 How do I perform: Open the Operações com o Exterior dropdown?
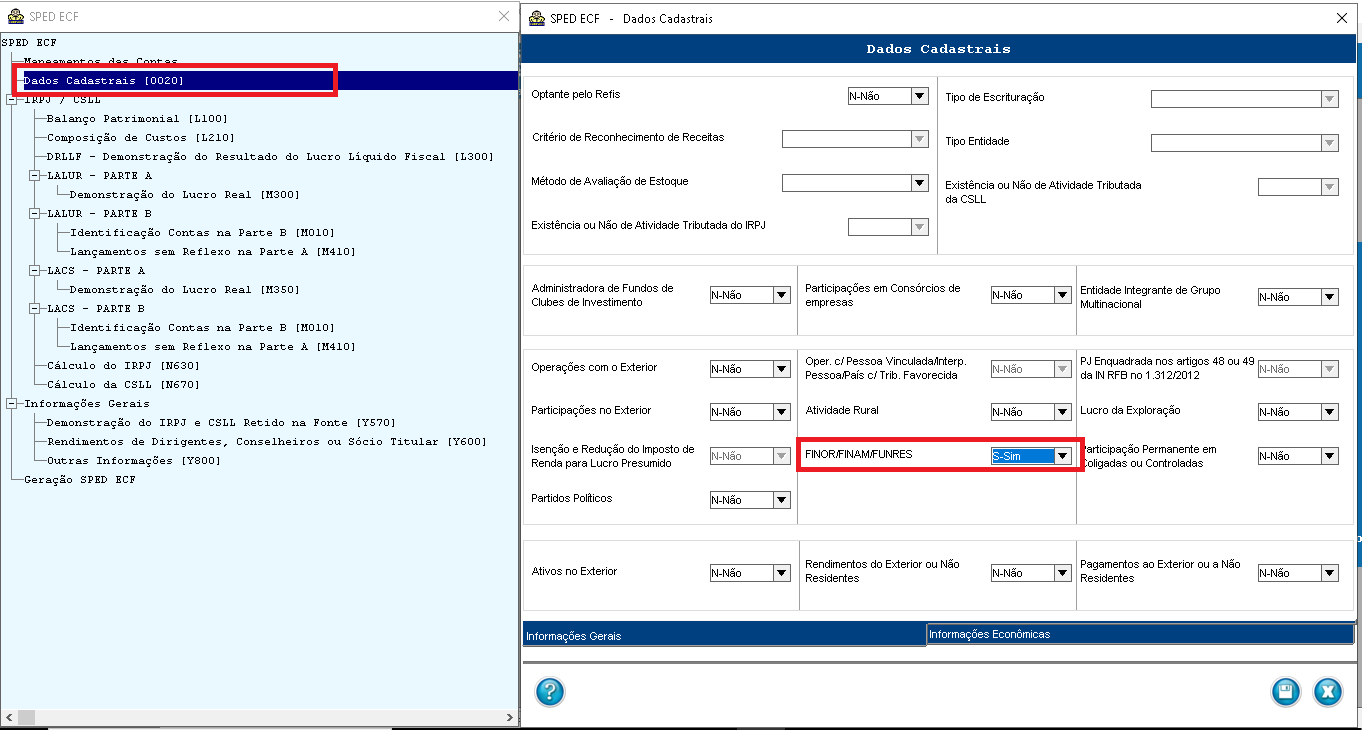781,369
